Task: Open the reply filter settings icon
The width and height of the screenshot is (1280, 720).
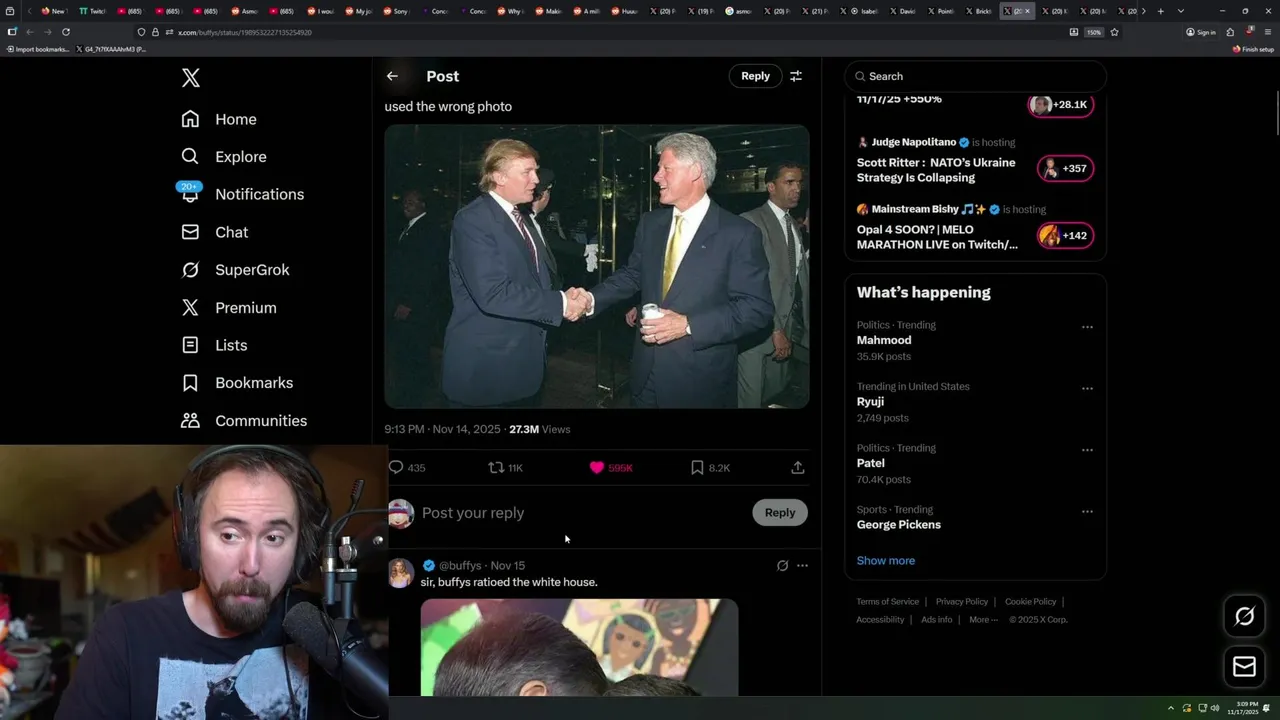Action: coord(796,76)
